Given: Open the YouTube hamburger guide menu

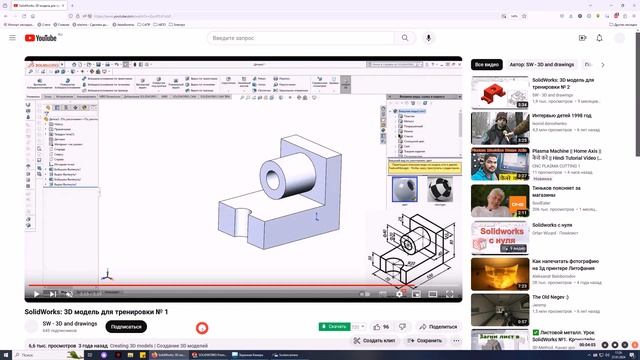Looking at the screenshot, I should 13,38.
